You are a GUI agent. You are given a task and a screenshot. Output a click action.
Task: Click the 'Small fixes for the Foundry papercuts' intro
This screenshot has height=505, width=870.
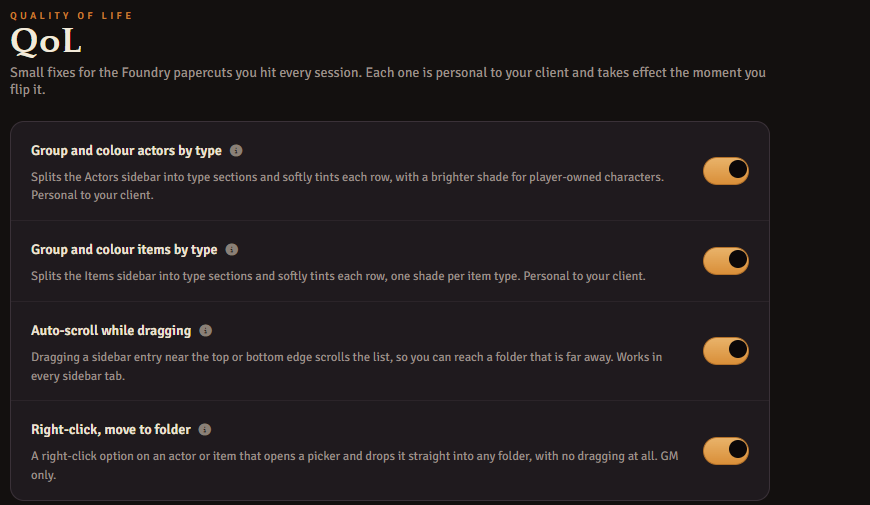coord(387,81)
